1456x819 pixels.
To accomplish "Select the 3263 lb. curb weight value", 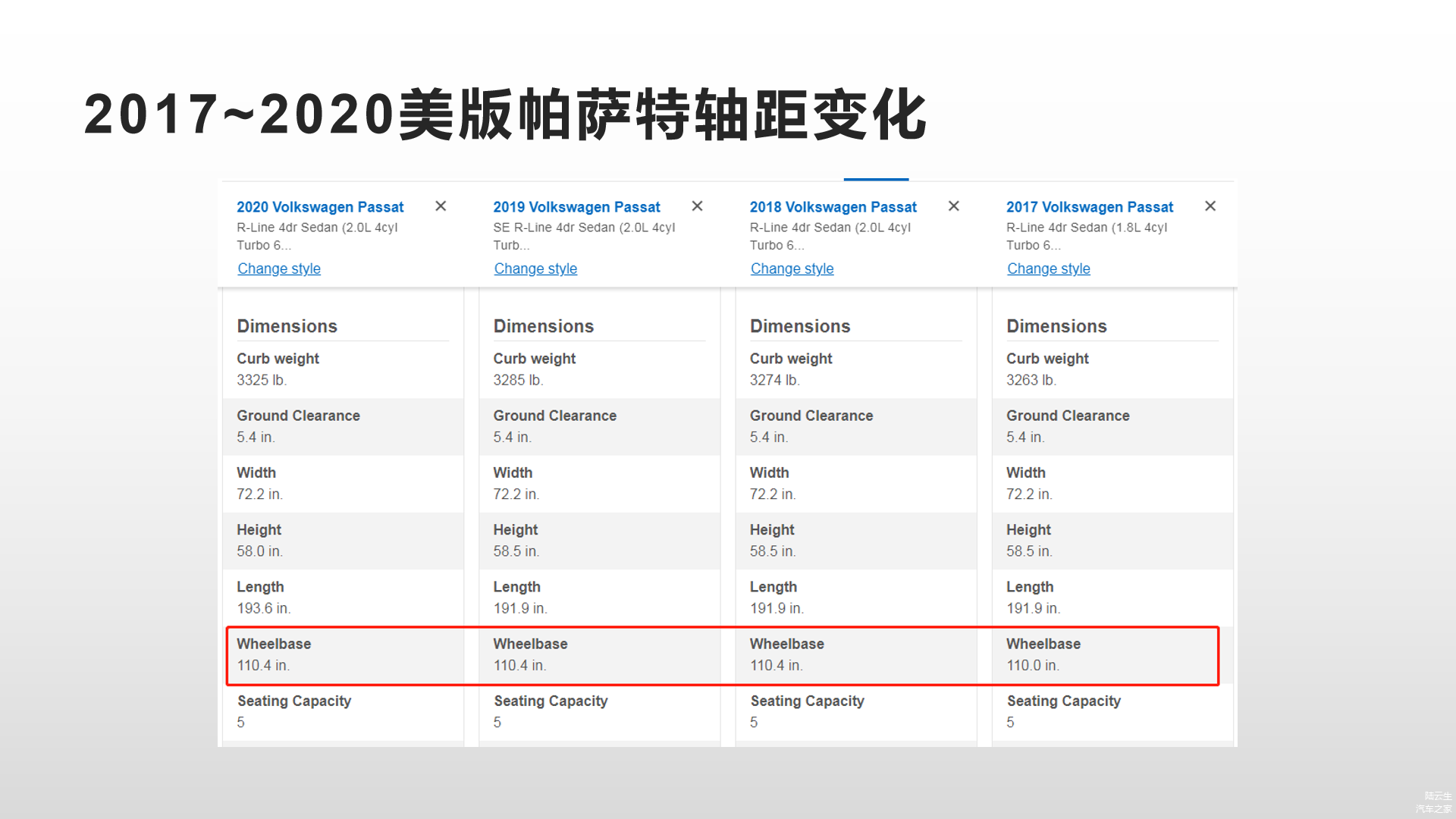I will (x=1031, y=380).
